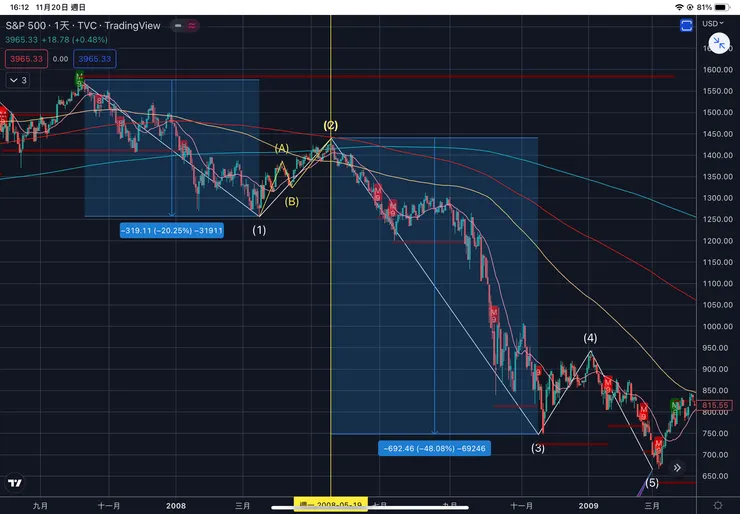Select the Elliott wave label (4)

590,338
